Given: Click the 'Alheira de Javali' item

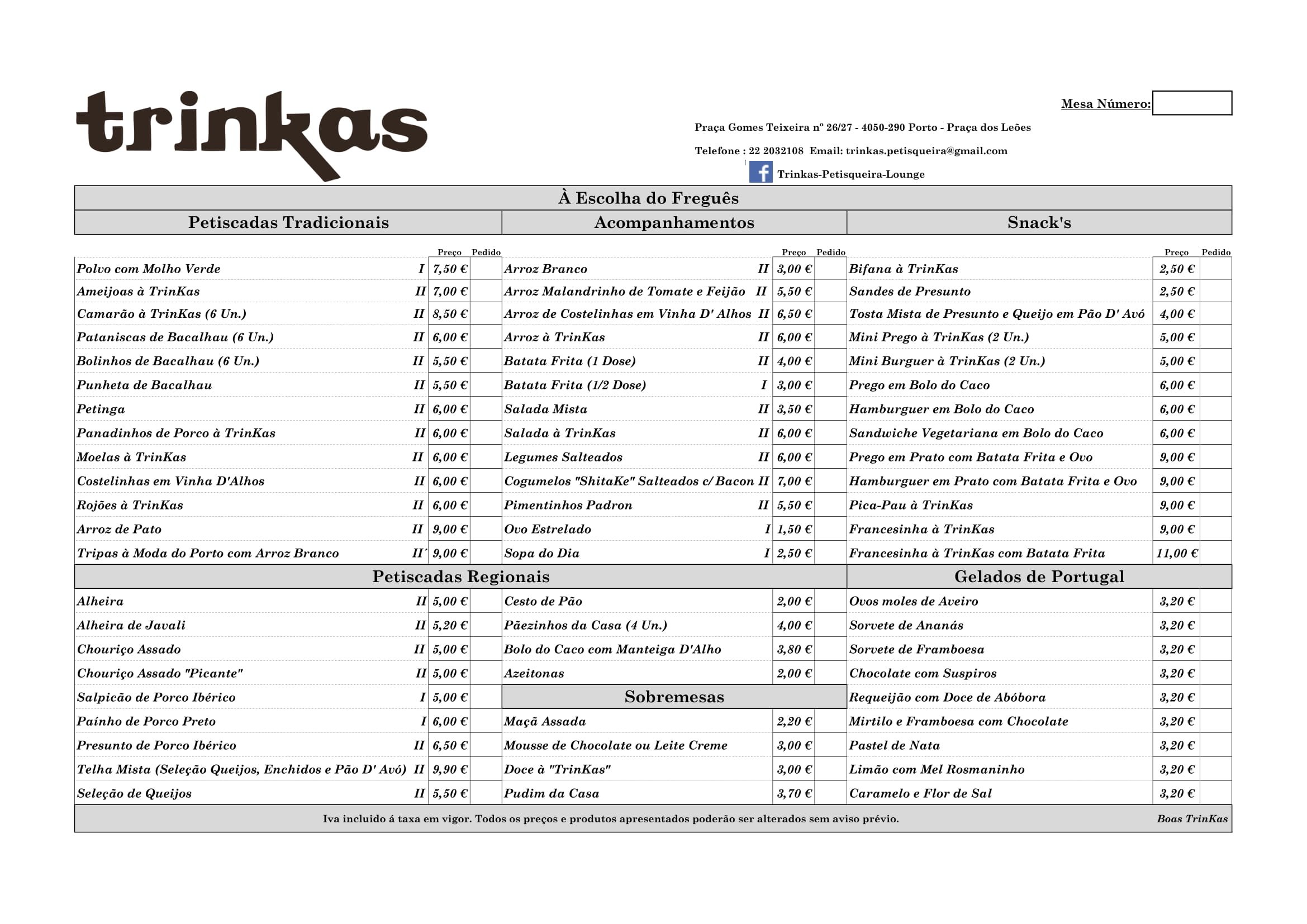Looking at the screenshot, I should coord(131,626).
